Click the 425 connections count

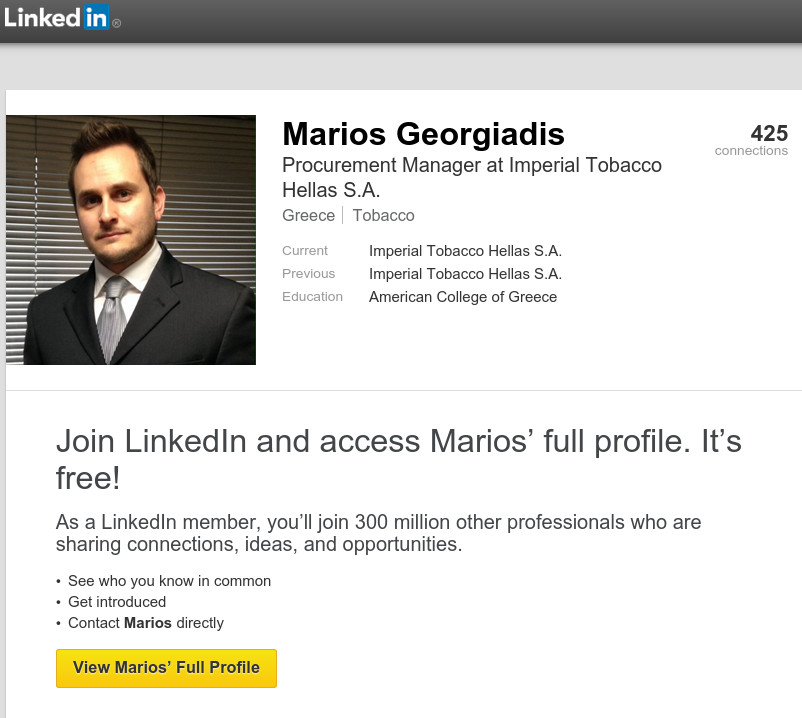pos(768,133)
